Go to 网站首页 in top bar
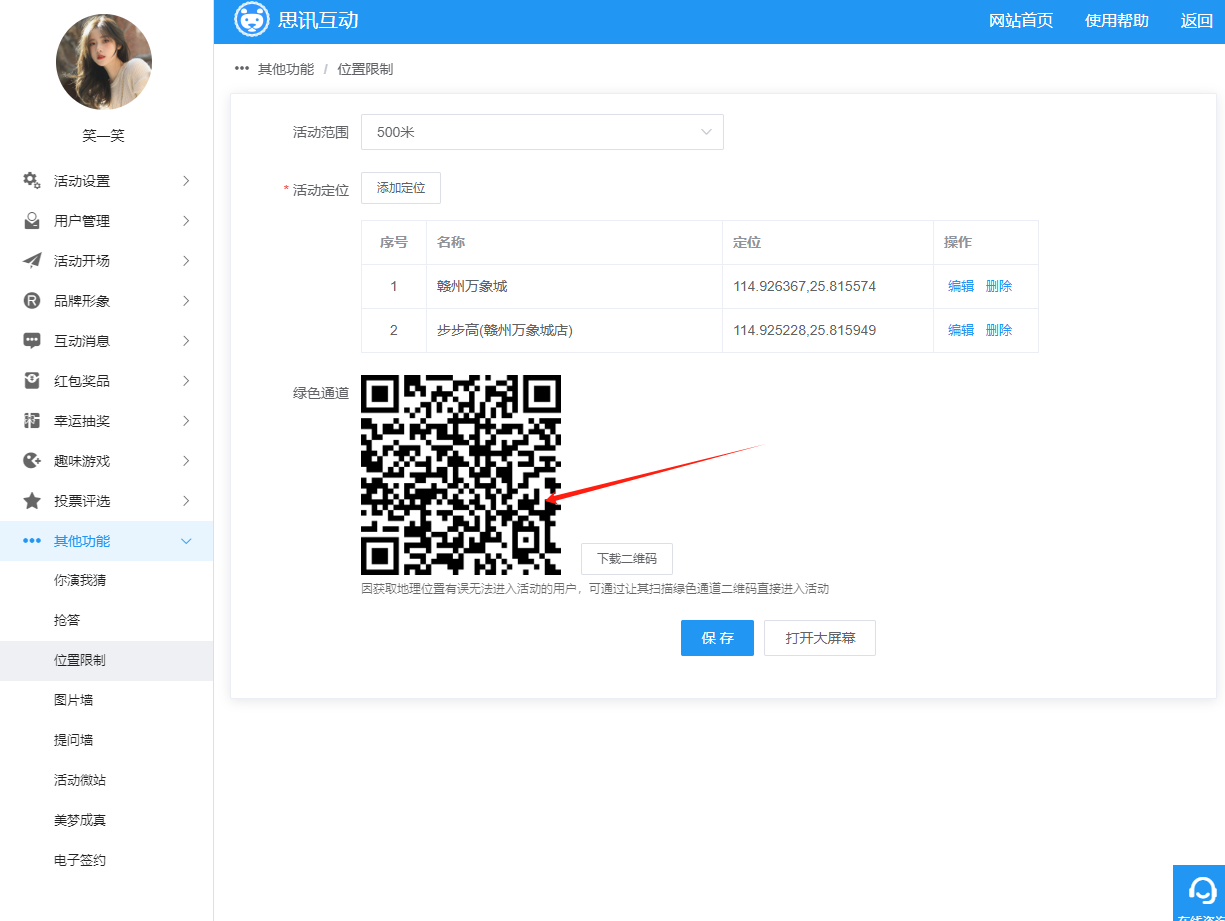The width and height of the screenshot is (1225, 921). tap(1021, 21)
